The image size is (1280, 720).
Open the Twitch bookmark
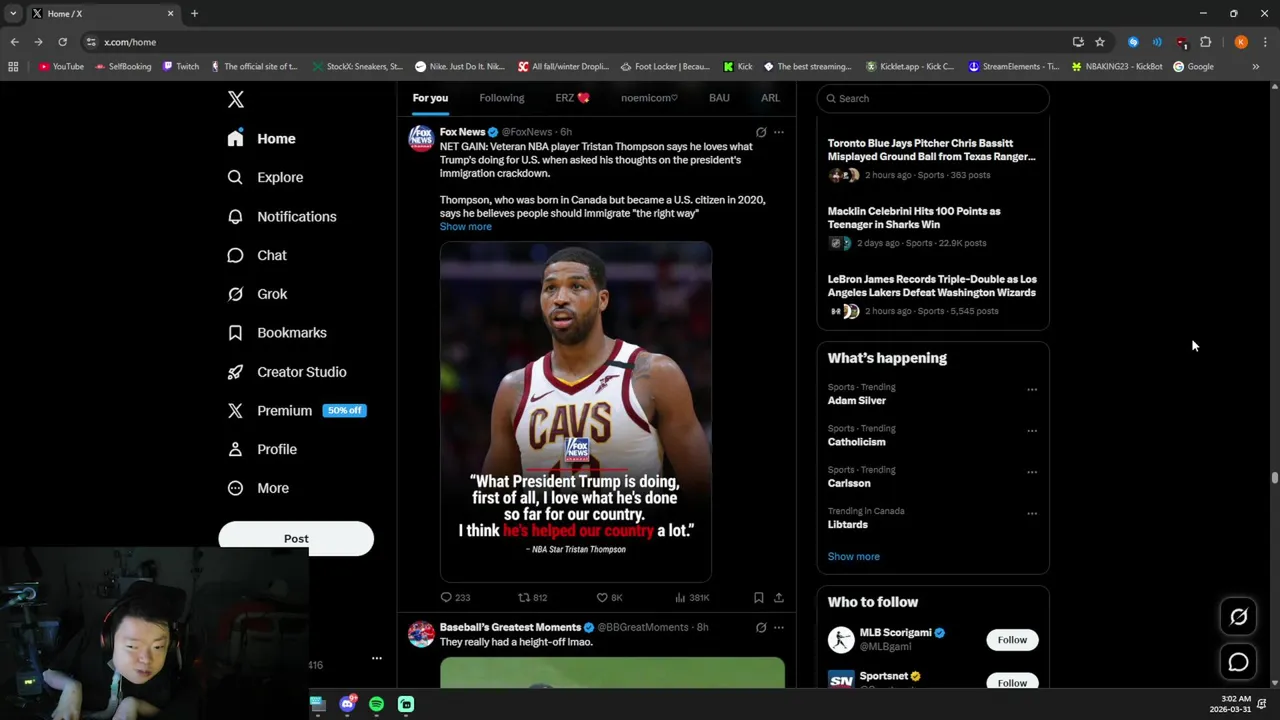(x=181, y=67)
